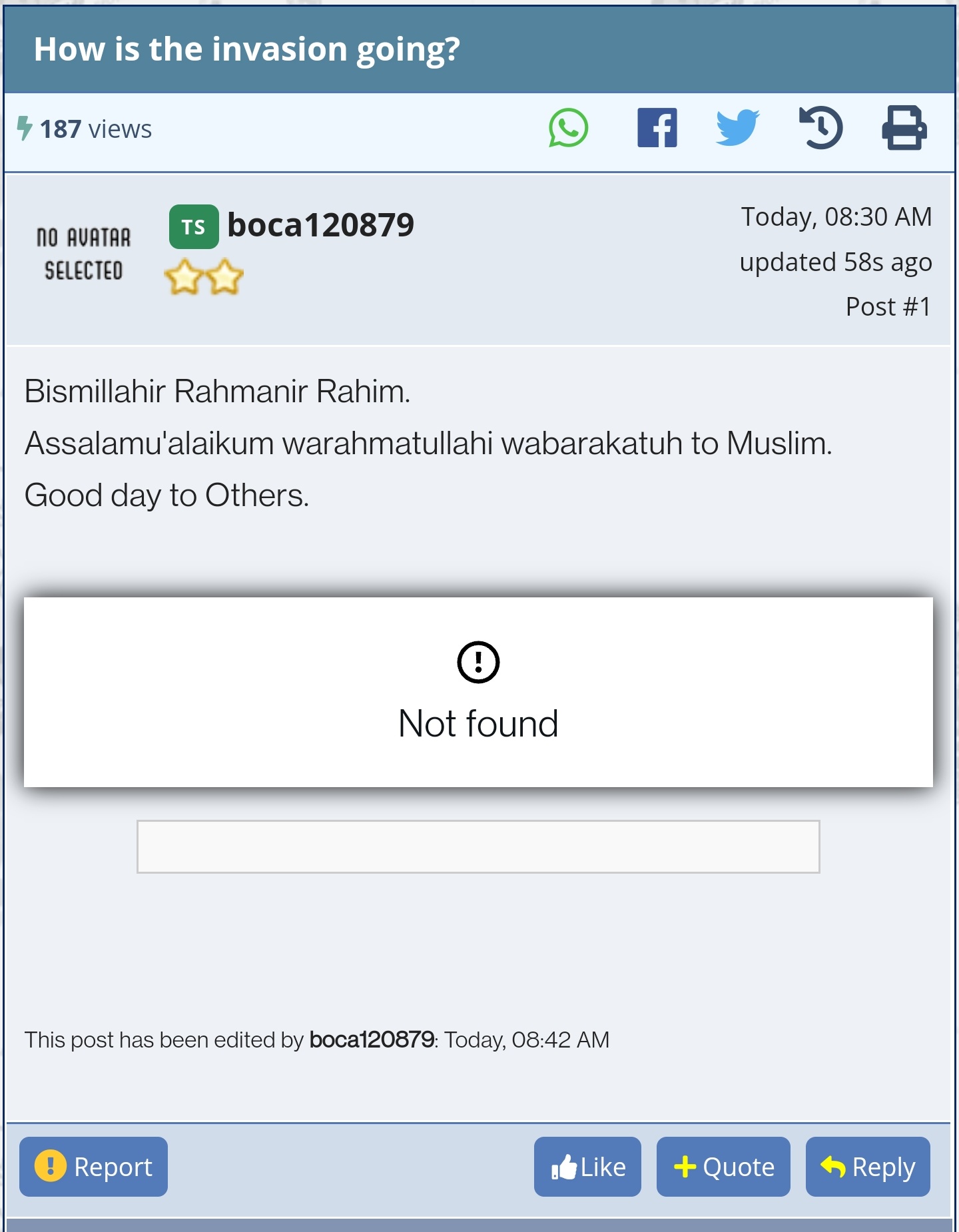Click the No Avatar Selected image
The width and height of the screenshot is (959, 1232).
pos(83,254)
